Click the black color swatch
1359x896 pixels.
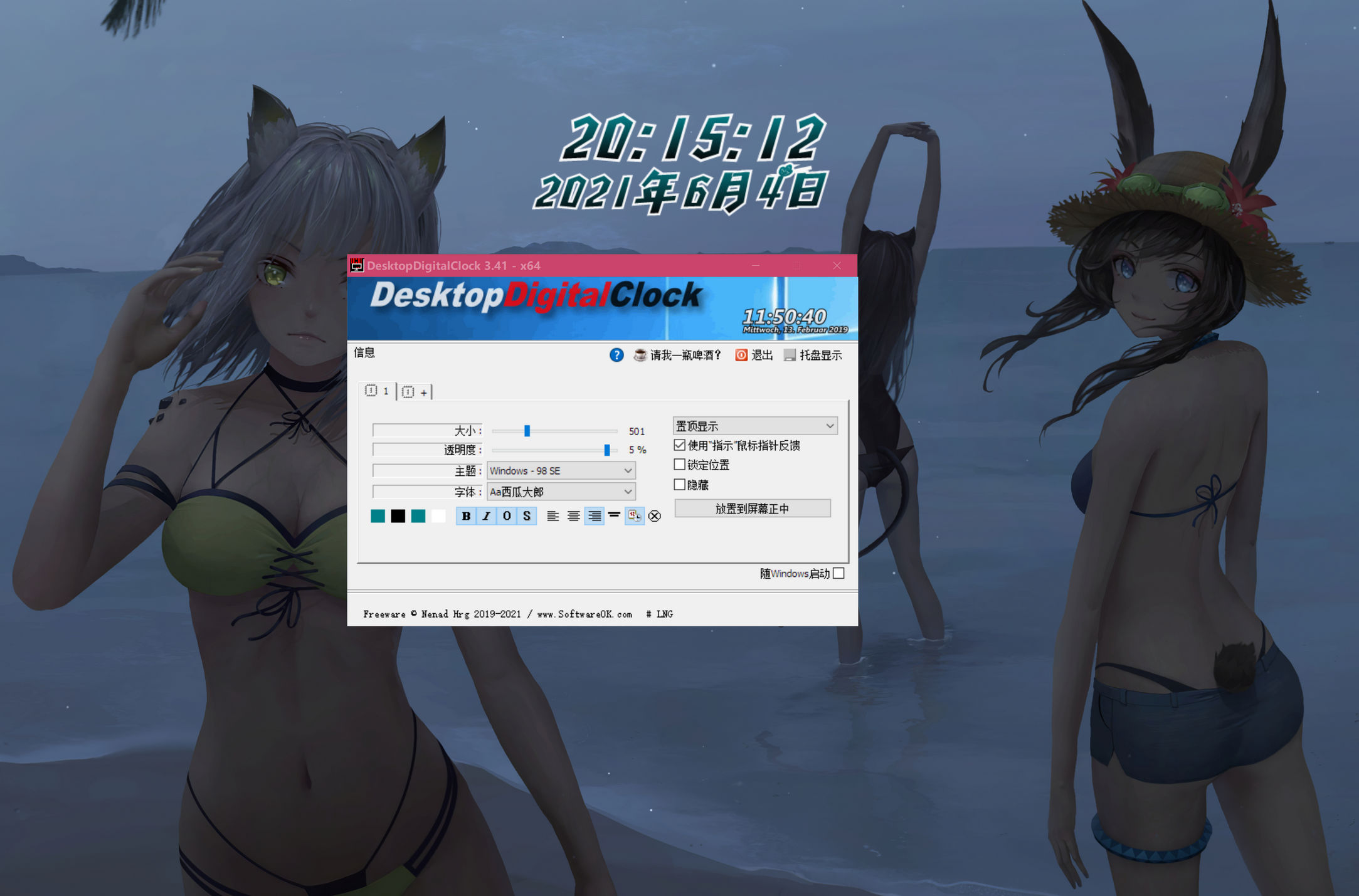(398, 516)
